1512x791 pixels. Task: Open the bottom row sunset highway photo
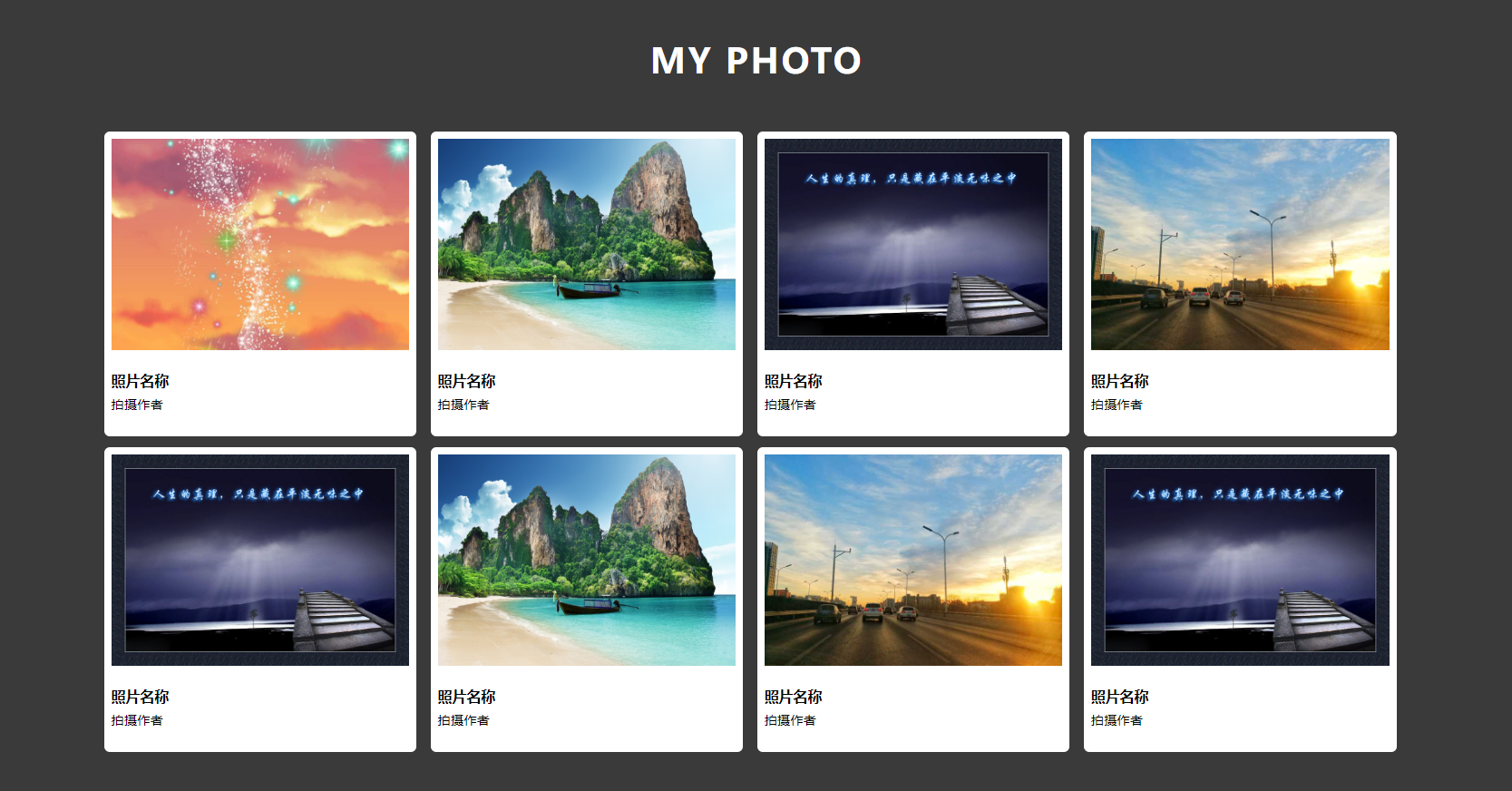(913, 560)
